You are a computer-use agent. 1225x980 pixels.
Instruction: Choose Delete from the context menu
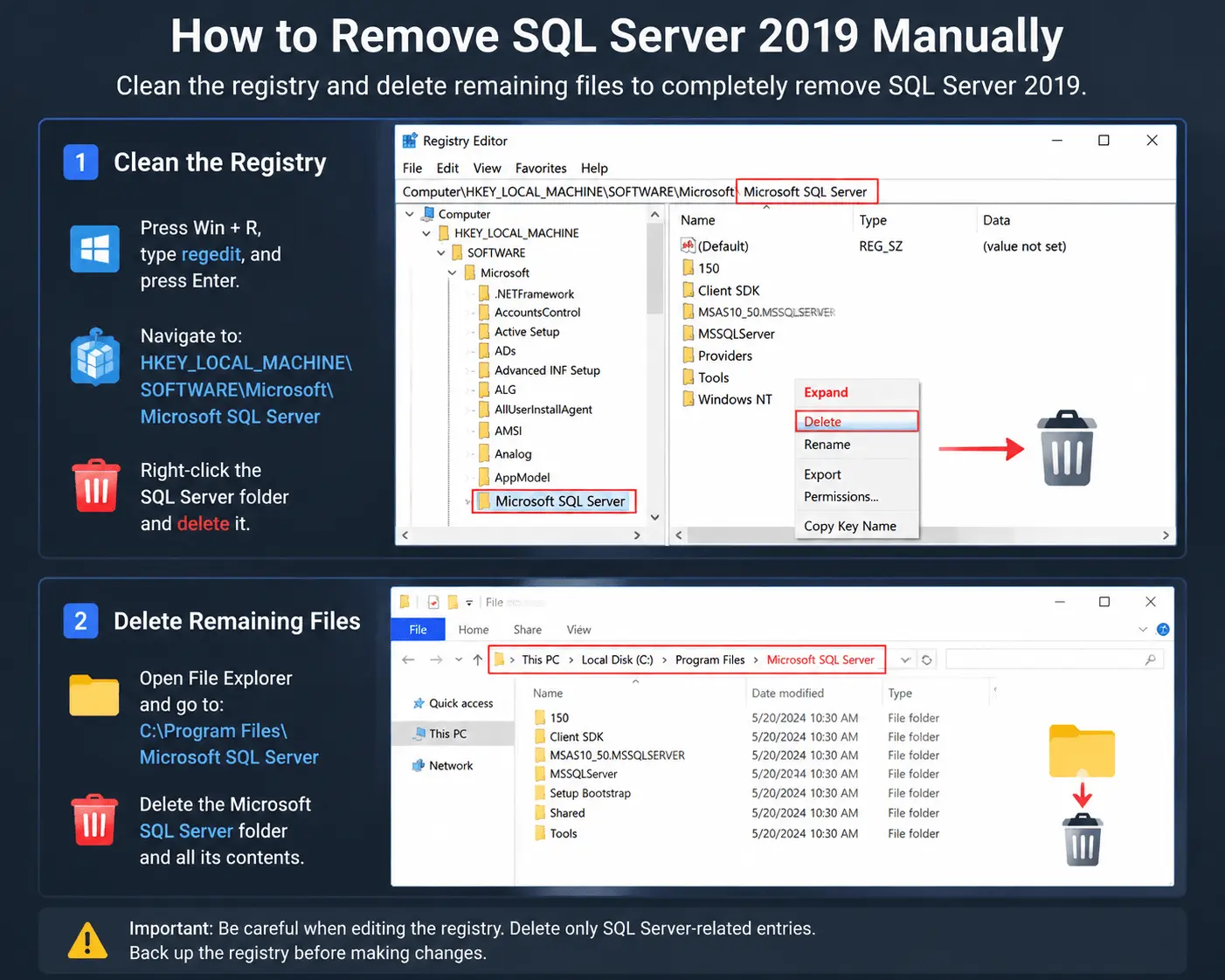856,422
